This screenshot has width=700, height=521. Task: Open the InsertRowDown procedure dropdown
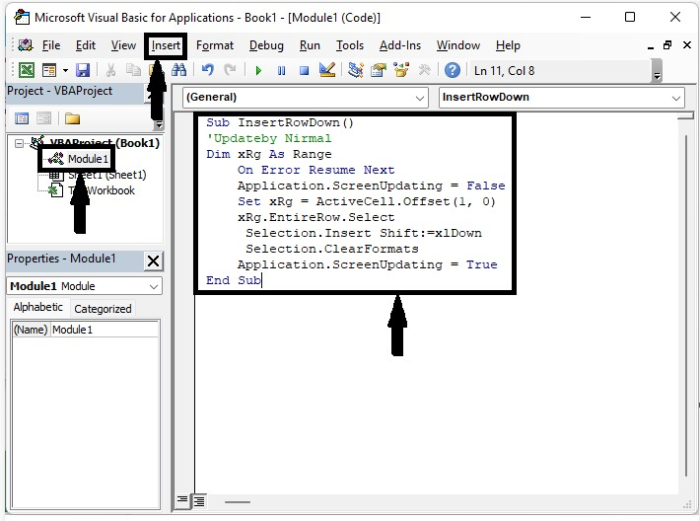point(676,98)
